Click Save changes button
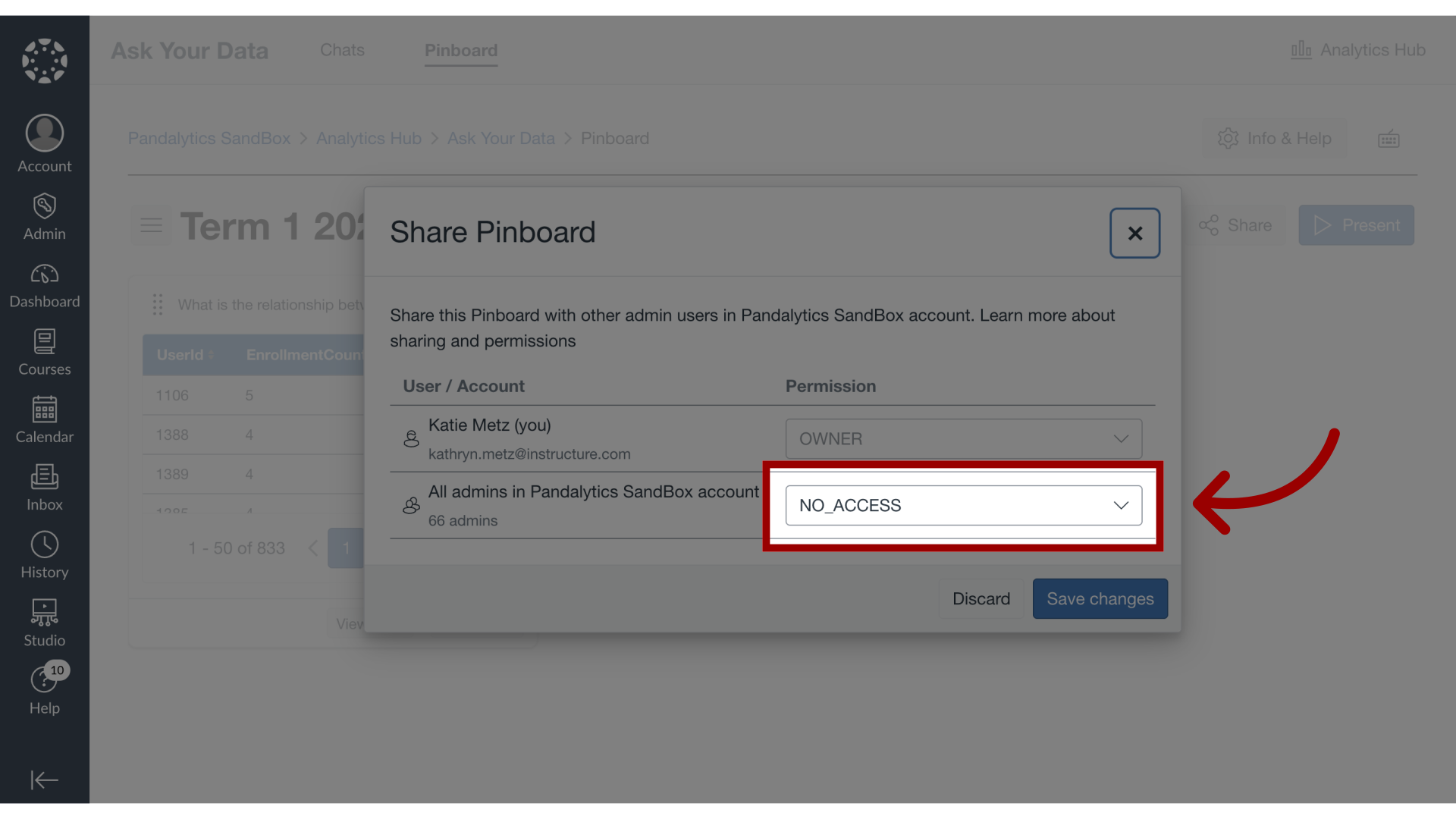Viewport: 1456px width, 819px height. click(x=1100, y=598)
